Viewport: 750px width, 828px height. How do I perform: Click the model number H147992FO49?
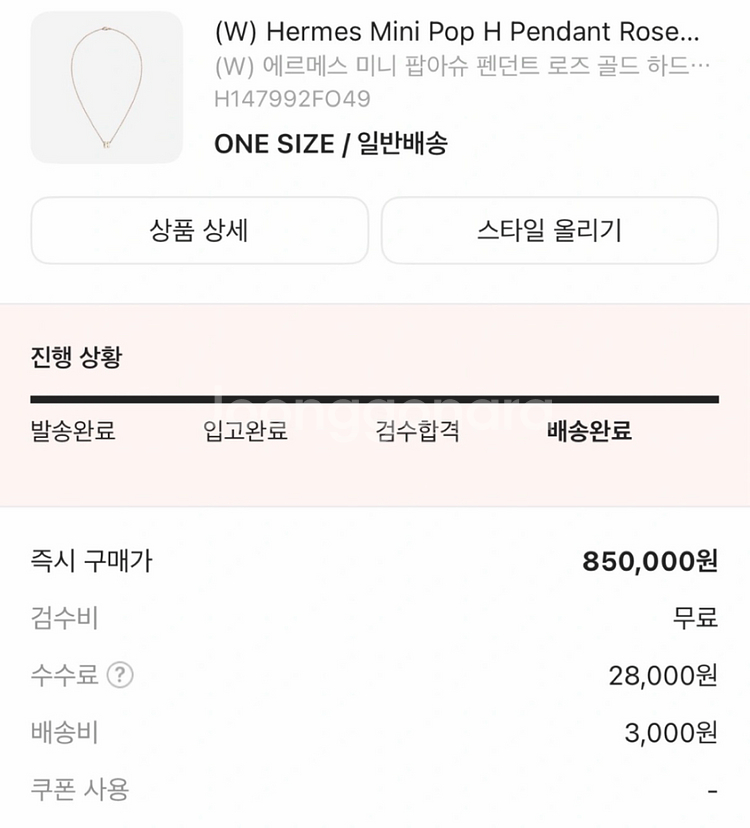[x=292, y=99]
